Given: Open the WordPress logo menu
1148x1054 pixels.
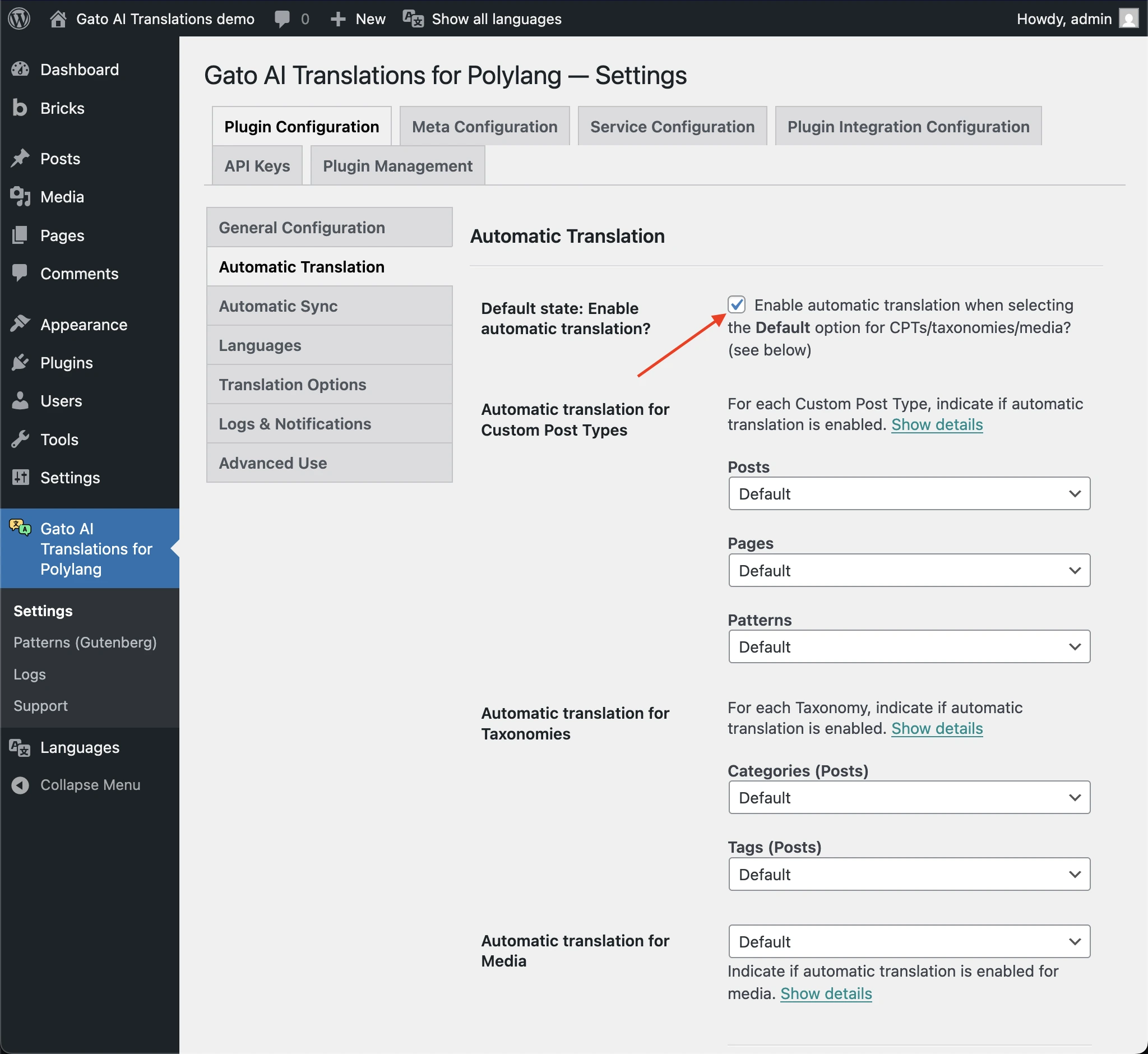Looking at the screenshot, I should point(19,19).
